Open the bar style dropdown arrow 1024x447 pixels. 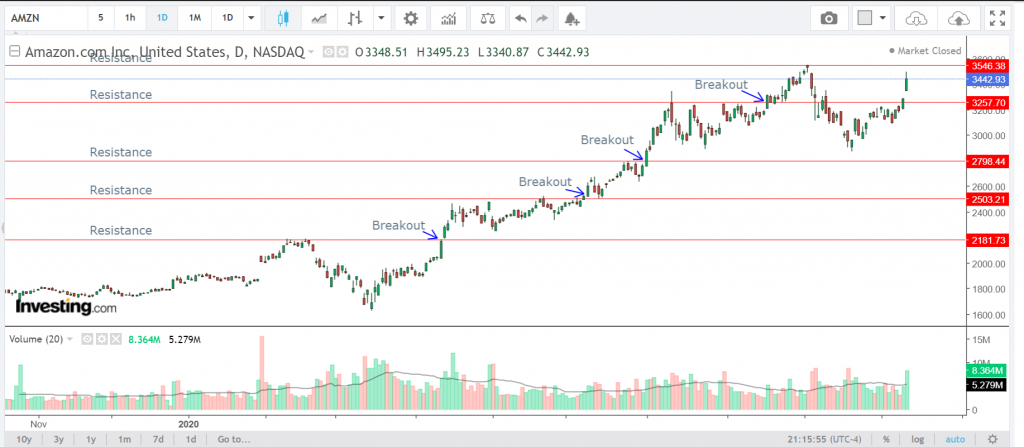(382, 18)
